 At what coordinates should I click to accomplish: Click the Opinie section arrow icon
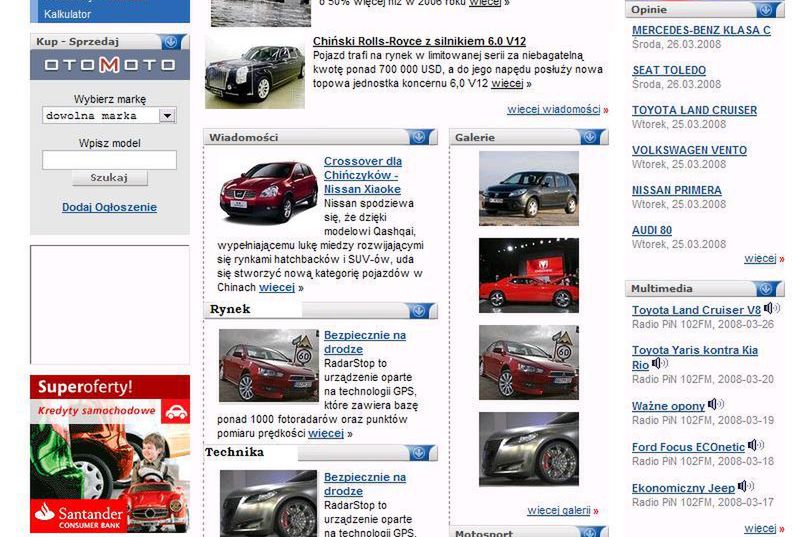[x=765, y=9]
